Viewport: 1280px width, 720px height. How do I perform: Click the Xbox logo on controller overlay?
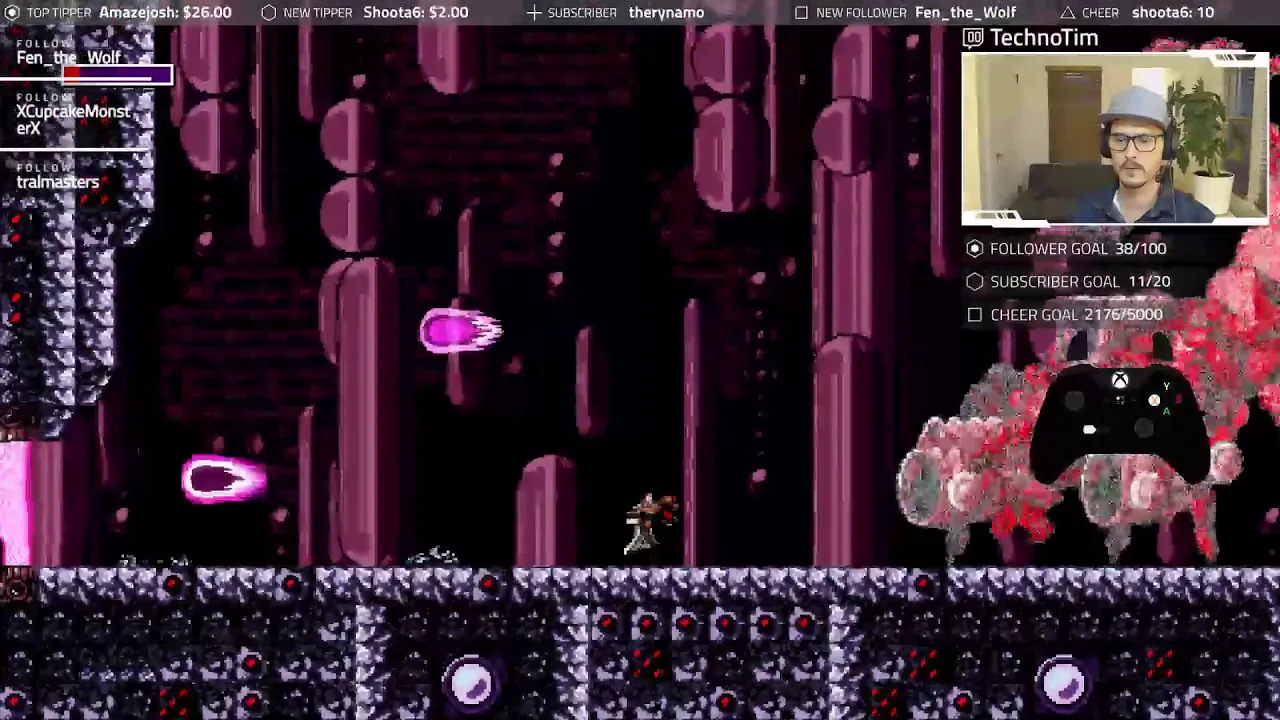[x=1120, y=380]
